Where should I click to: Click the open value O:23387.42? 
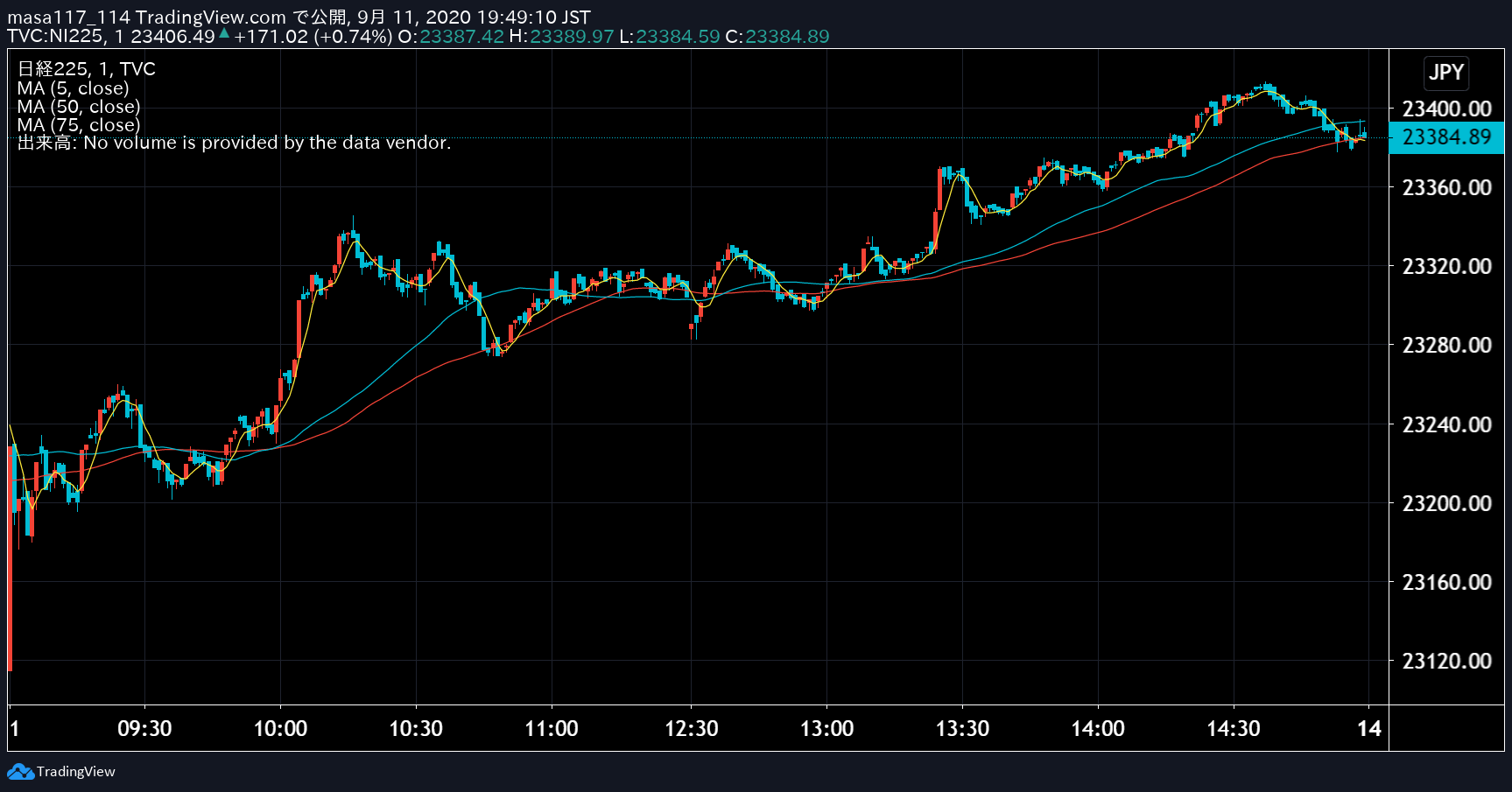pos(451,37)
